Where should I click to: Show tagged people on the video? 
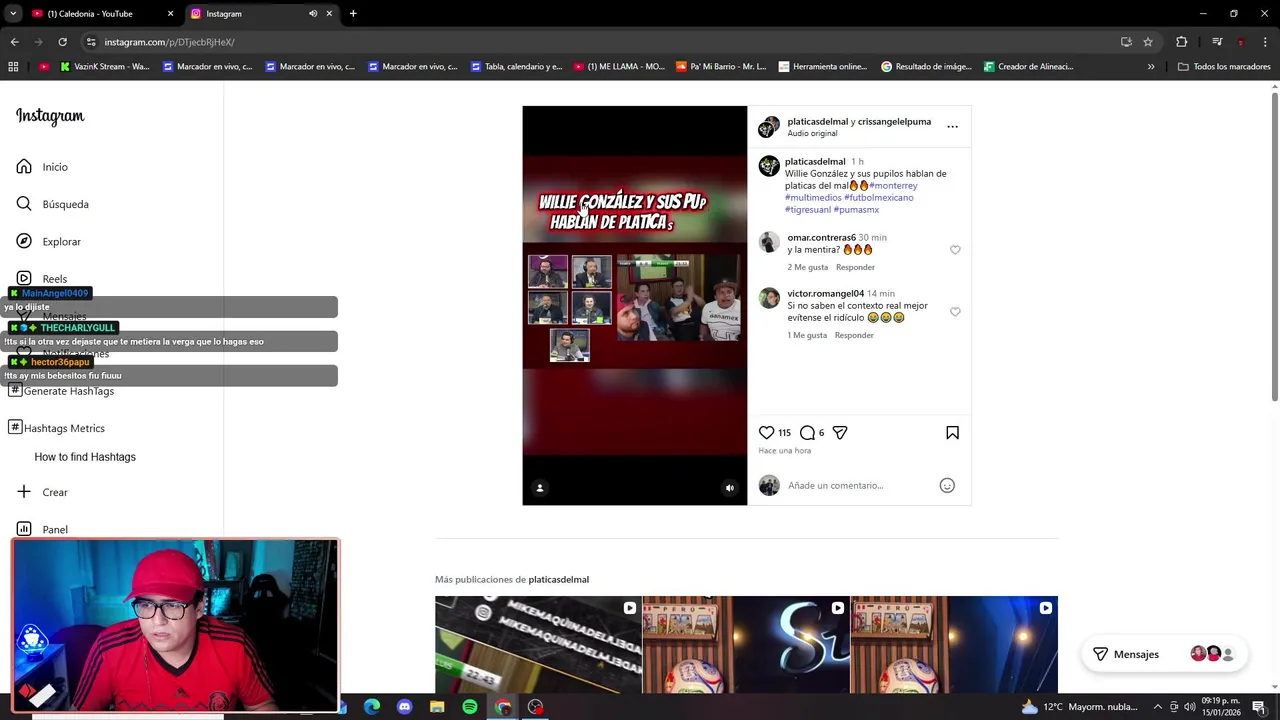point(540,488)
